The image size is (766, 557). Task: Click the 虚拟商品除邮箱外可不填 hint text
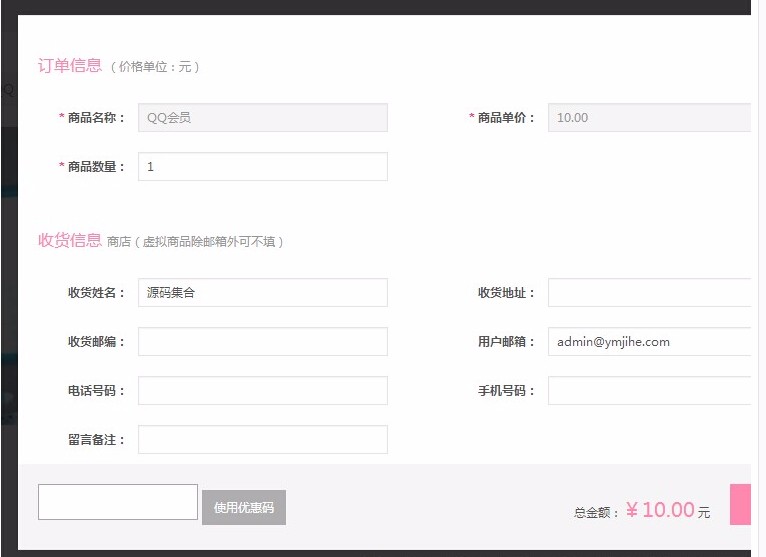click(x=208, y=242)
